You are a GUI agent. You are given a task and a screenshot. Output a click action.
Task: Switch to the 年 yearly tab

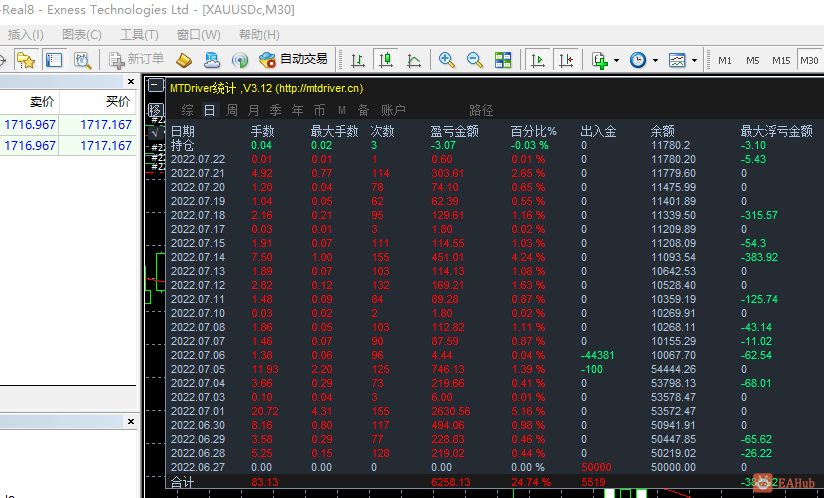(x=297, y=110)
